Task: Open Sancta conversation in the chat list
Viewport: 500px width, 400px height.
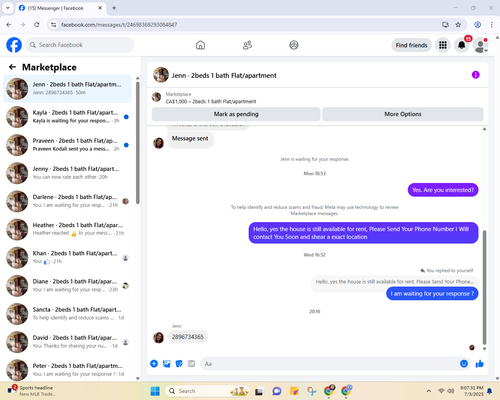Action: click(x=67, y=314)
